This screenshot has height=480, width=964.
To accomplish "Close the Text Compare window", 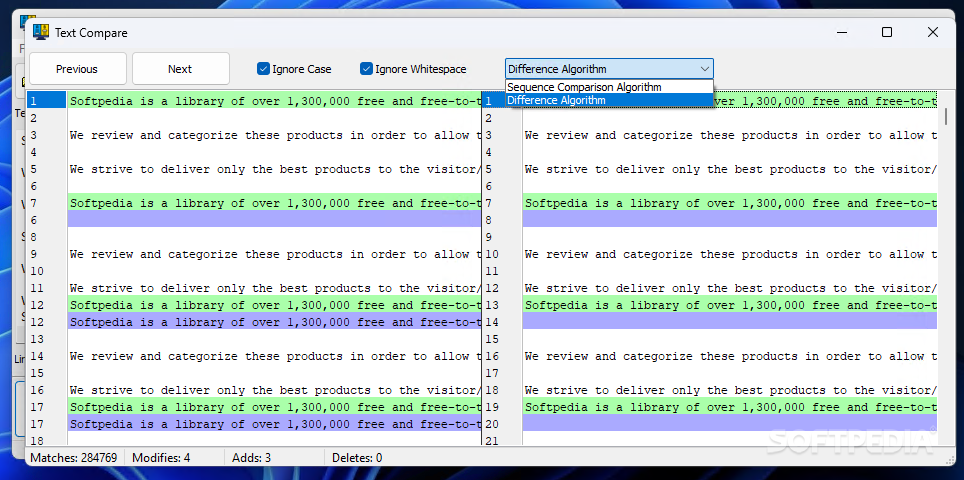I will 933,32.
